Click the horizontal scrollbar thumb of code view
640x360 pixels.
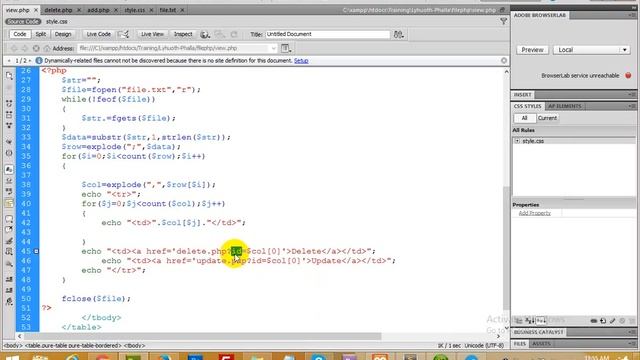[x=202, y=336]
